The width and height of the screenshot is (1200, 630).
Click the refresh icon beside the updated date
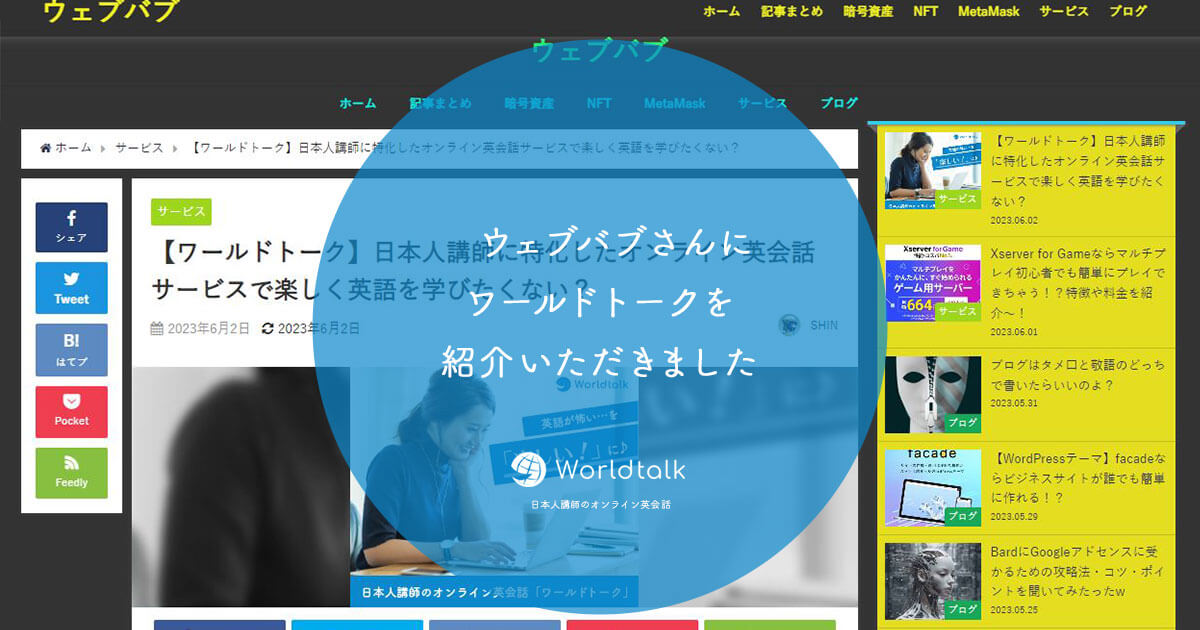tap(267, 328)
